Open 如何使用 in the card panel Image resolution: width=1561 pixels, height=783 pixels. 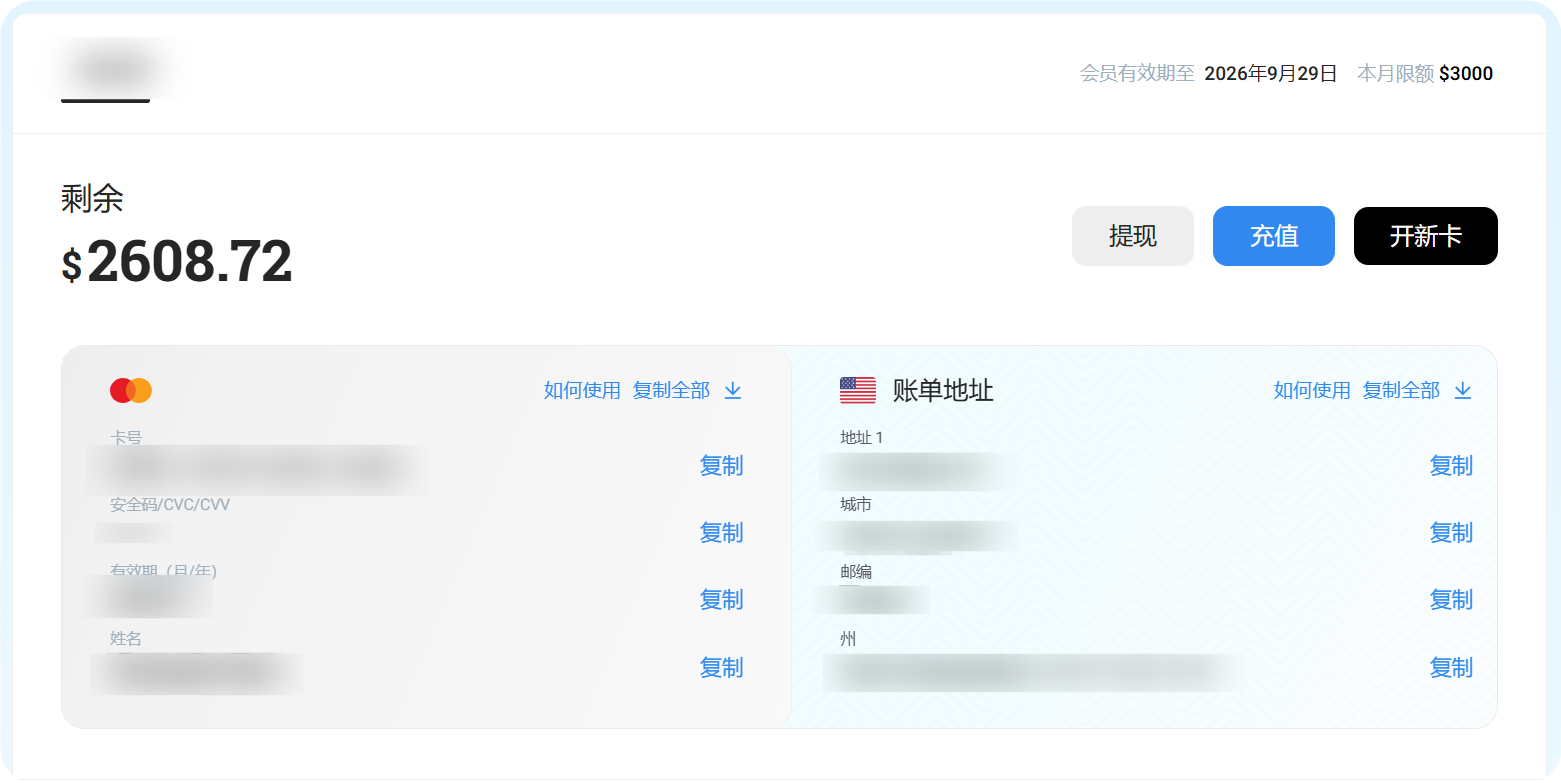tap(582, 390)
